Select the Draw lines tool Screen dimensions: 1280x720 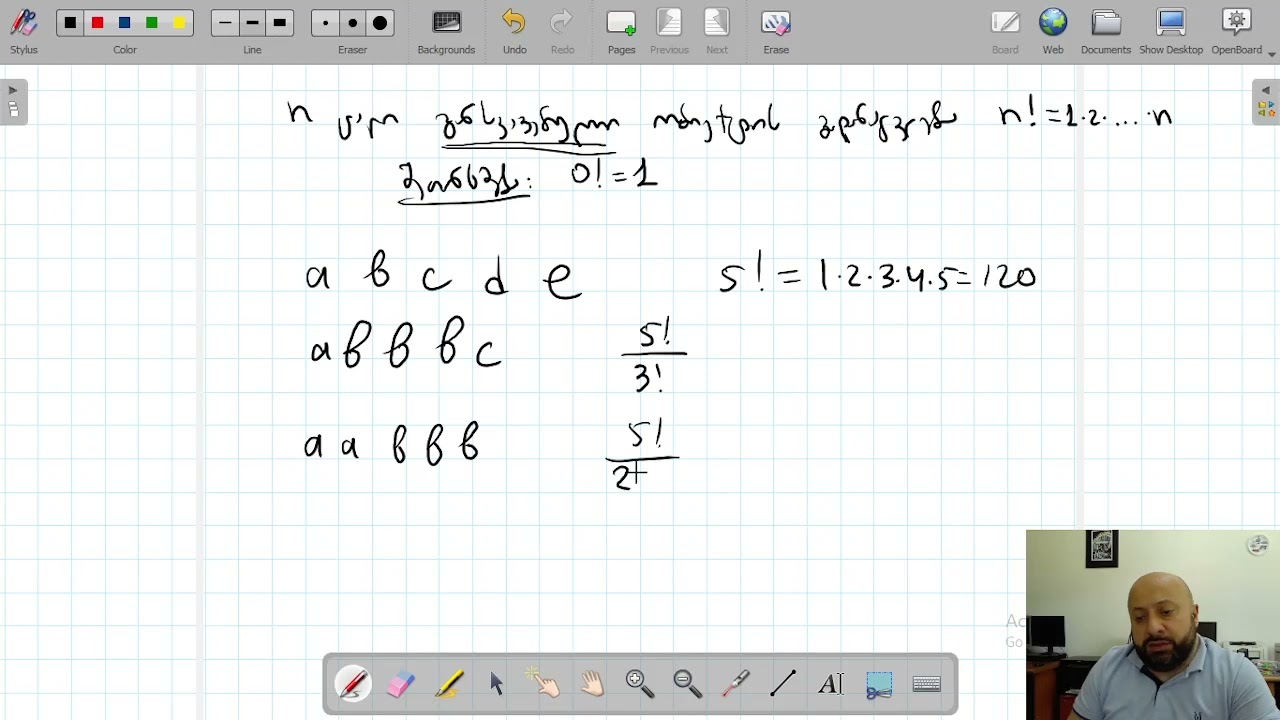click(x=783, y=684)
